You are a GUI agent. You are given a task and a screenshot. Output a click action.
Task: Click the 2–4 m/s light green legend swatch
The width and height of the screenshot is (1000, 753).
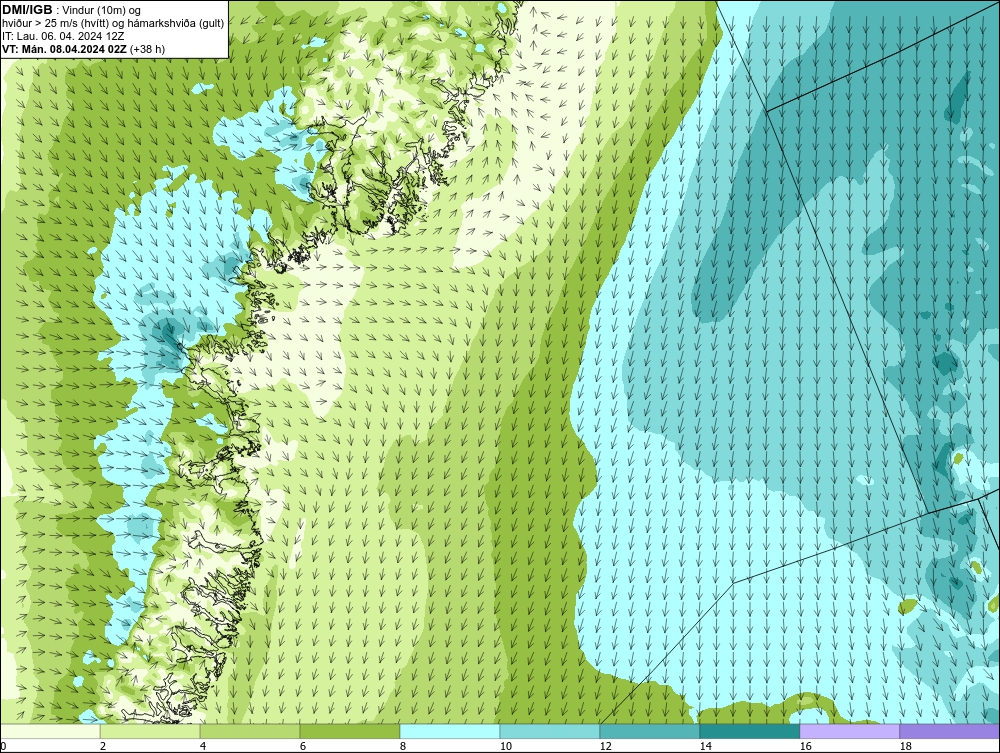pos(150,731)
